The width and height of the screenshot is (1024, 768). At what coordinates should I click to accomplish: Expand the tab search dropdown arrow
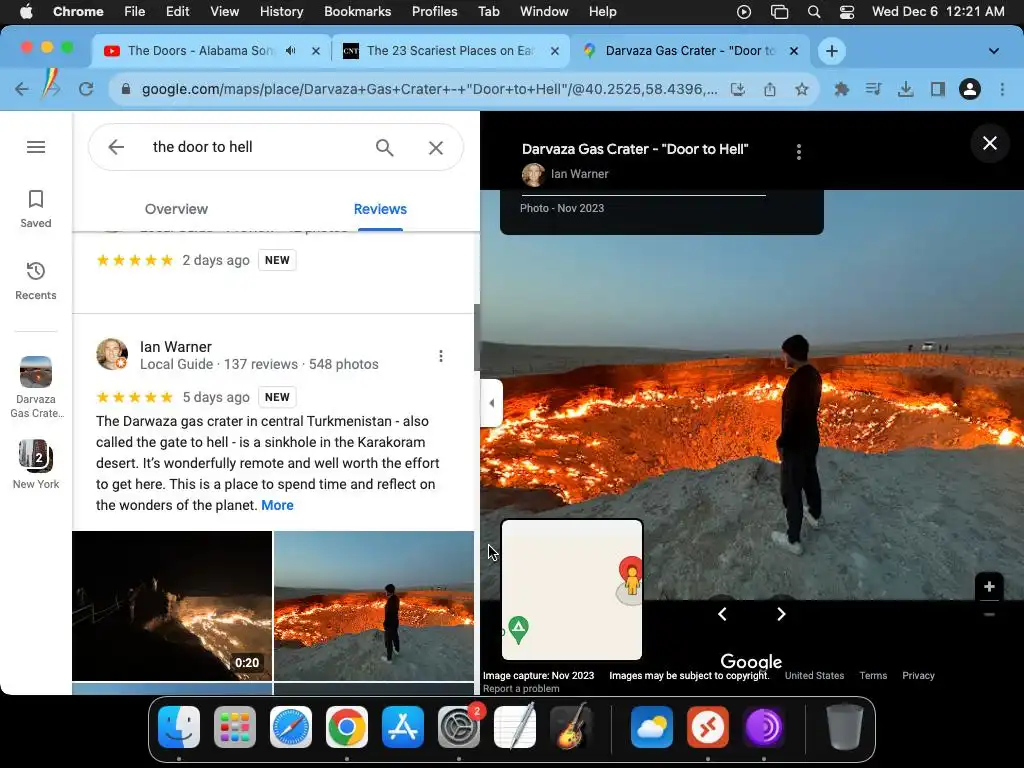(x=993, y=51)
